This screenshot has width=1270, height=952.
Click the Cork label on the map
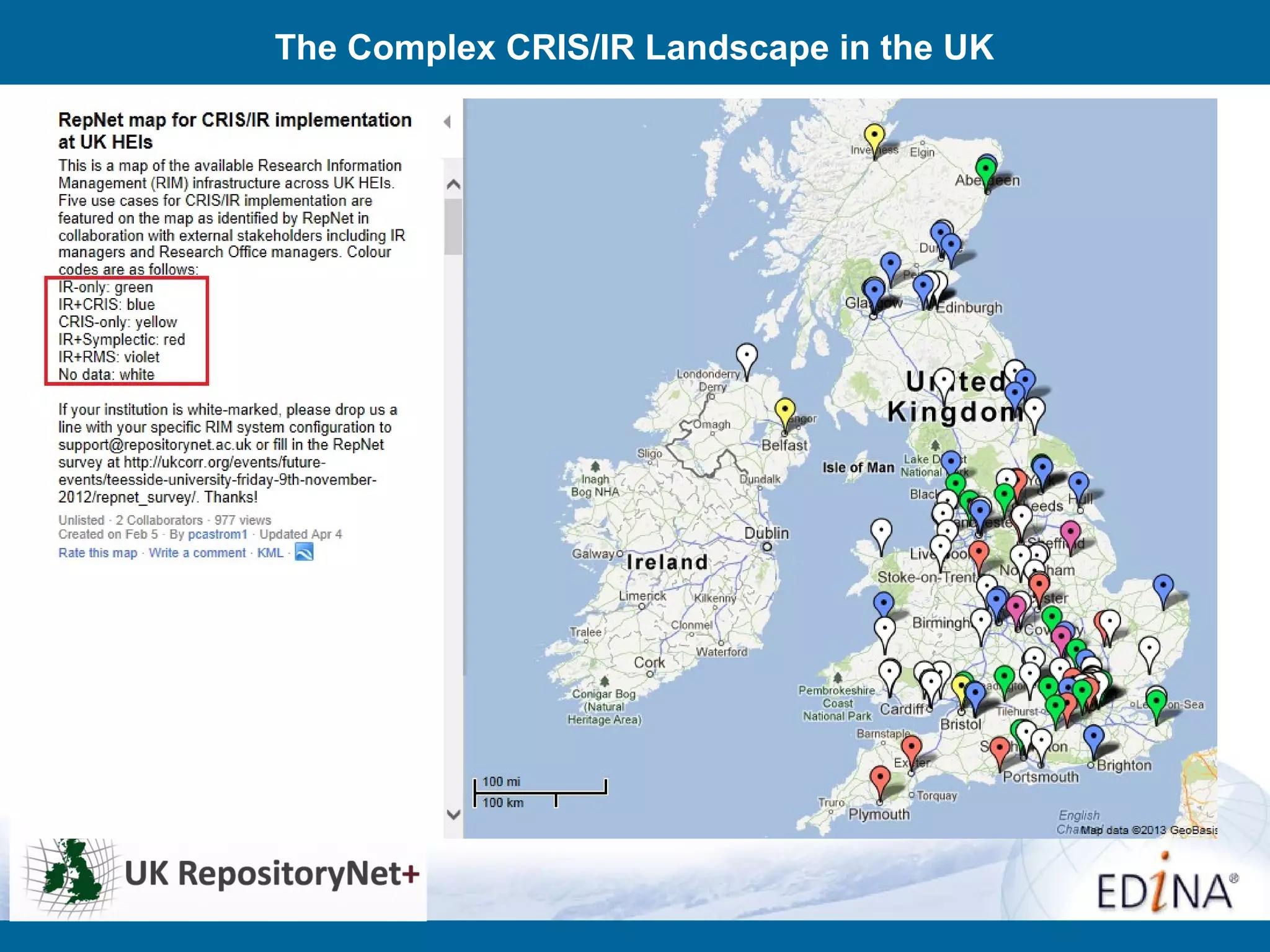point(649,663)
